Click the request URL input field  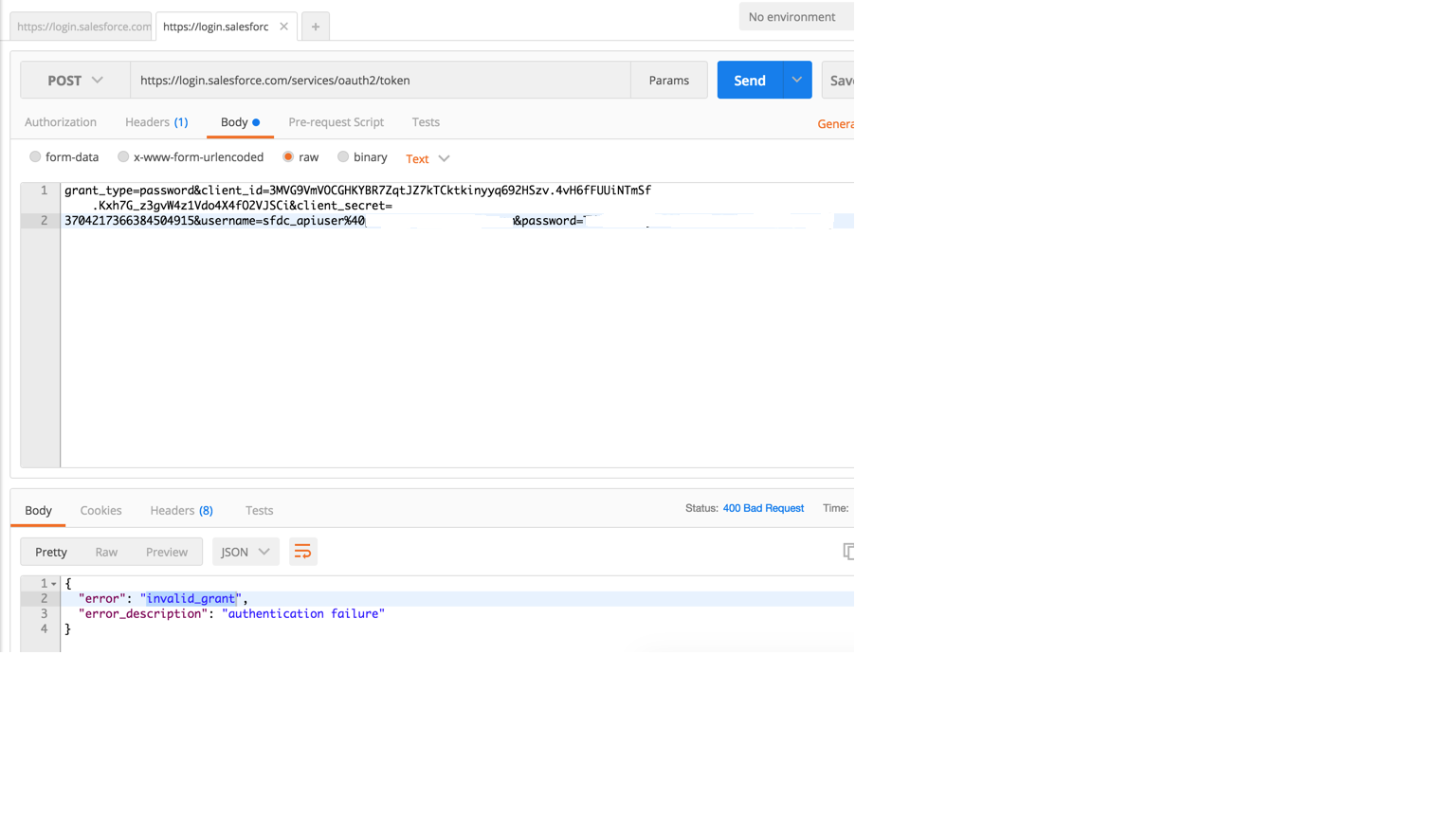click(380, 81)
